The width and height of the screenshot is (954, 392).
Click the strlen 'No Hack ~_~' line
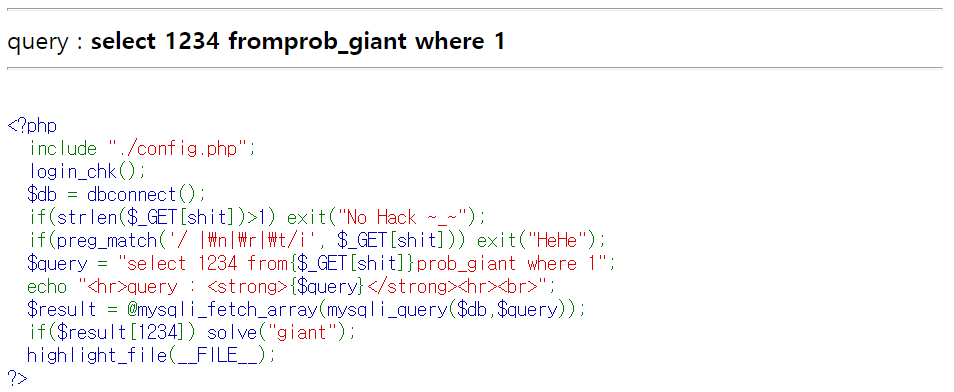coord(258,218)
